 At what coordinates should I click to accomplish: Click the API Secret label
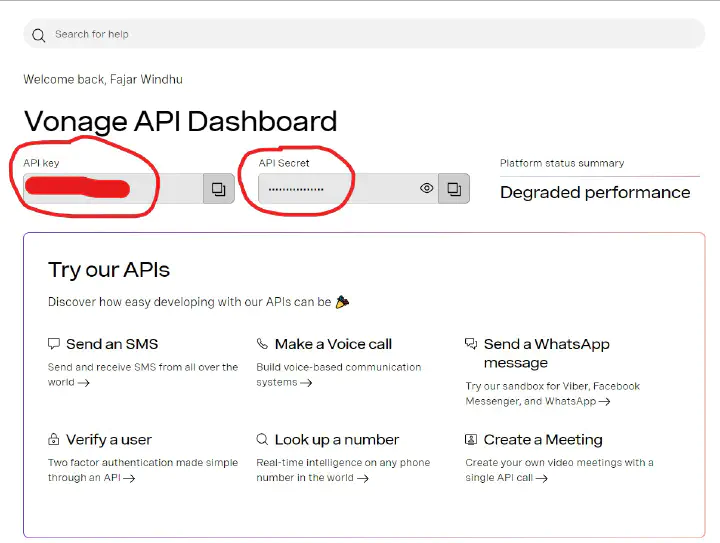coord(284,163)
